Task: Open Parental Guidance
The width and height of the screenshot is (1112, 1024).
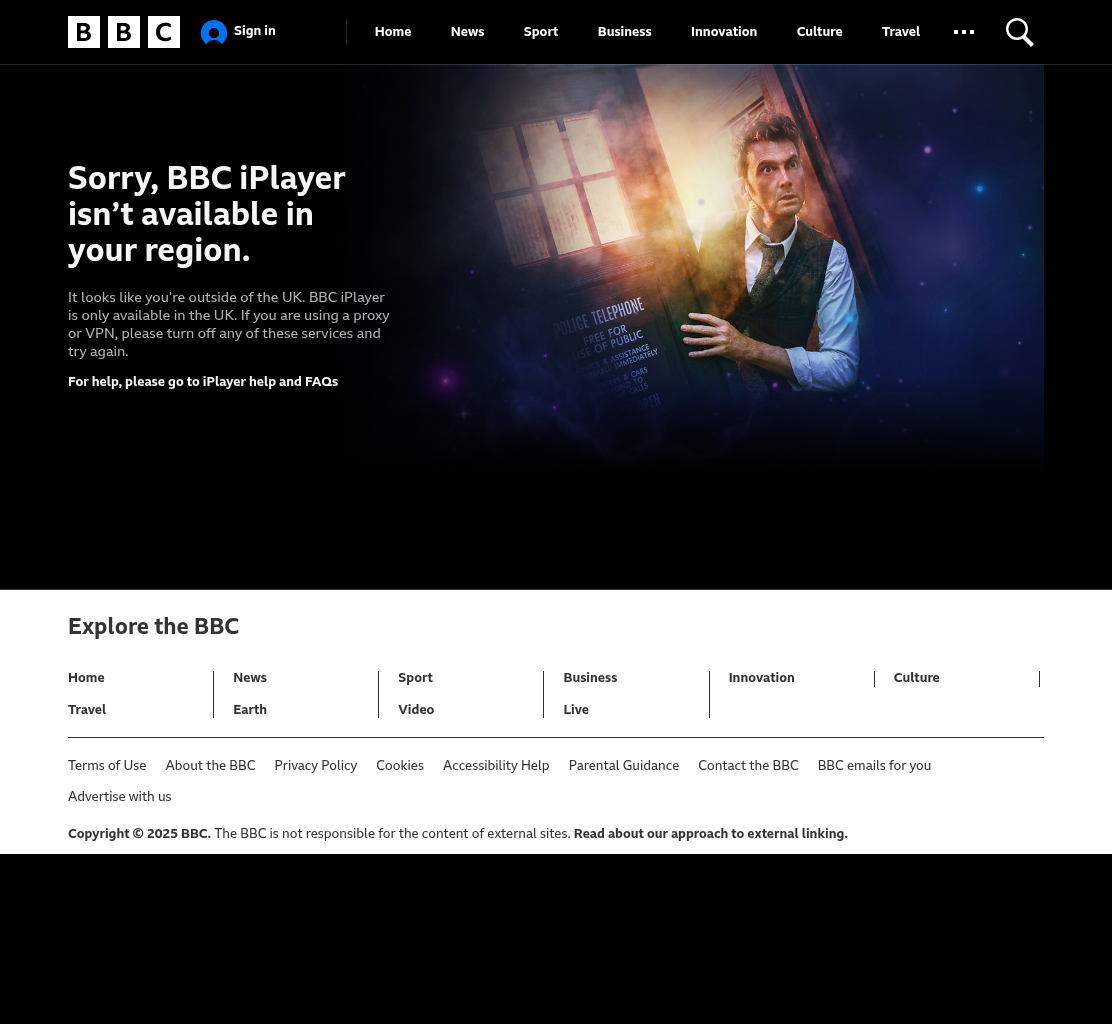Action: click(623, 765)
